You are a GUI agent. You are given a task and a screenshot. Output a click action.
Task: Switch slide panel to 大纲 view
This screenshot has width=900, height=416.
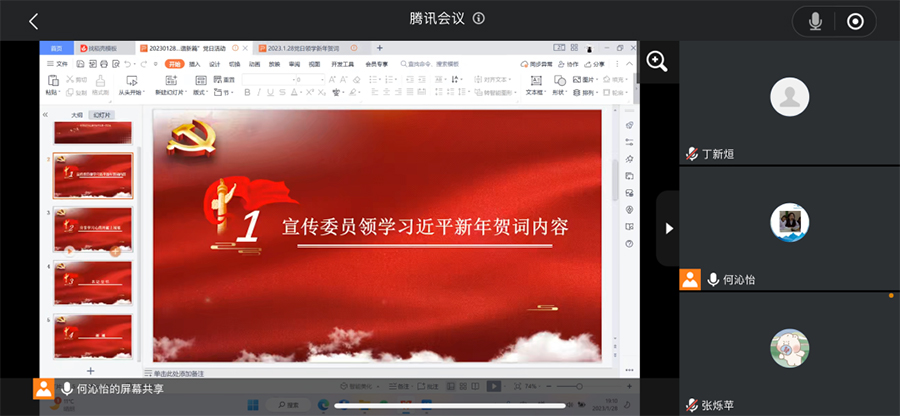[x=77, y=115]
